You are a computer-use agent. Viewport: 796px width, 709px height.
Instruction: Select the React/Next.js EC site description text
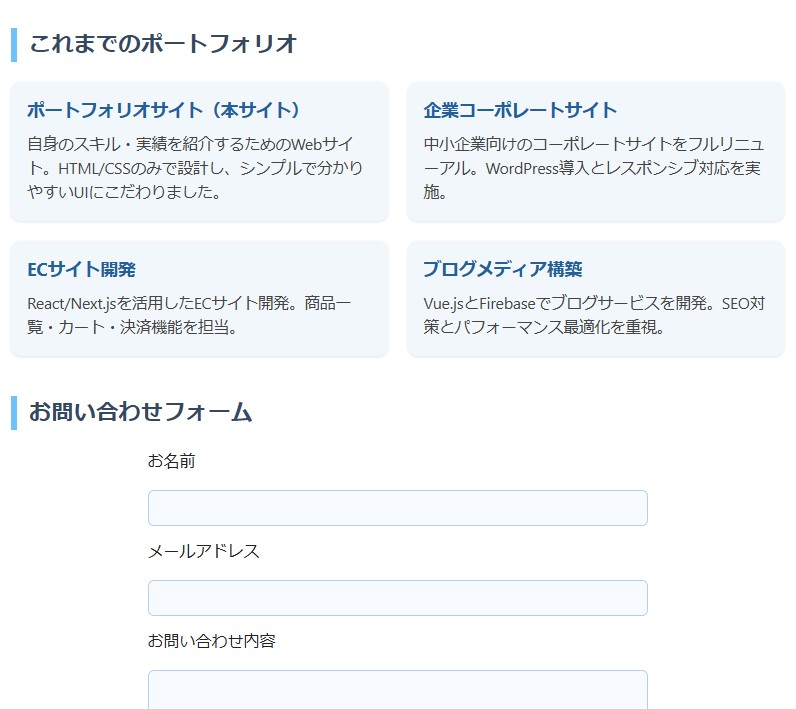click(x=189, y=315)
